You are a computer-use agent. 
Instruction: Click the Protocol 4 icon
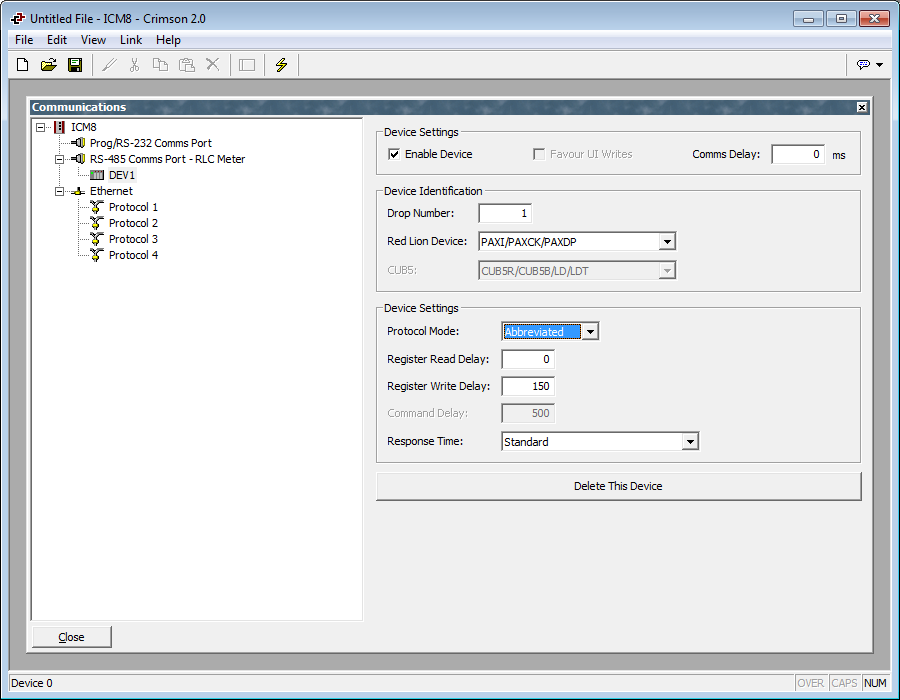point(97,255)
